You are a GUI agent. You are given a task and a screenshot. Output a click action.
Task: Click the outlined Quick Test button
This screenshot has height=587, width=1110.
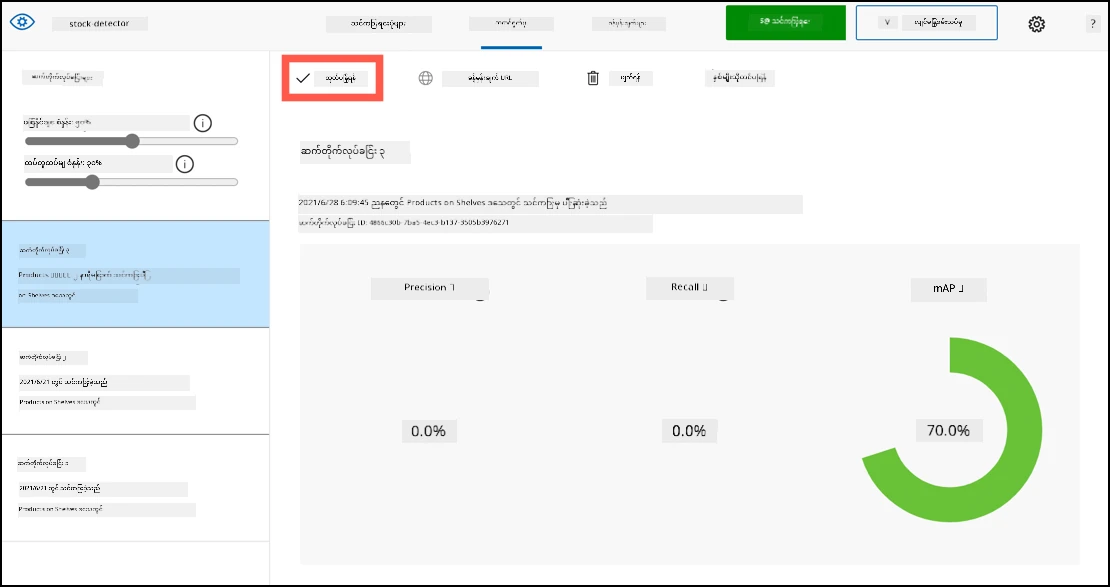(927, 23)
